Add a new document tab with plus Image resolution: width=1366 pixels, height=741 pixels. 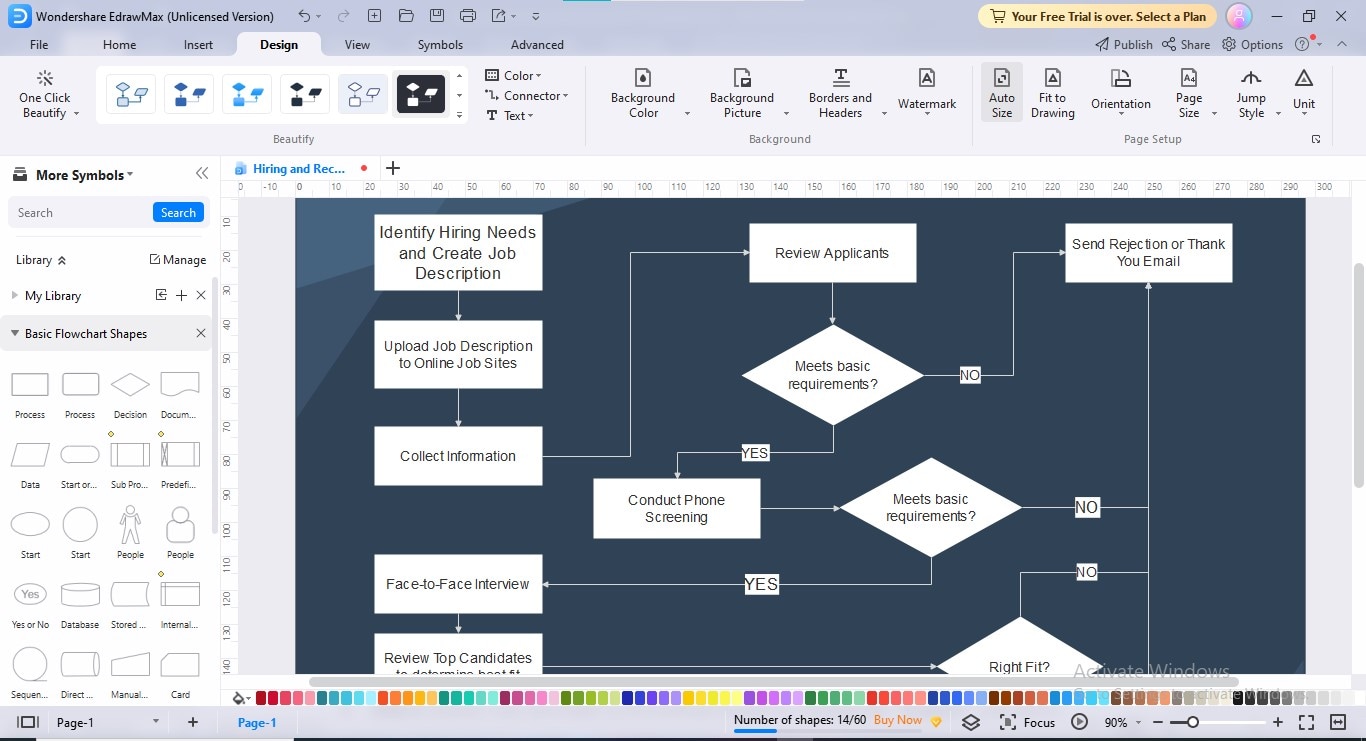point(393,168)
